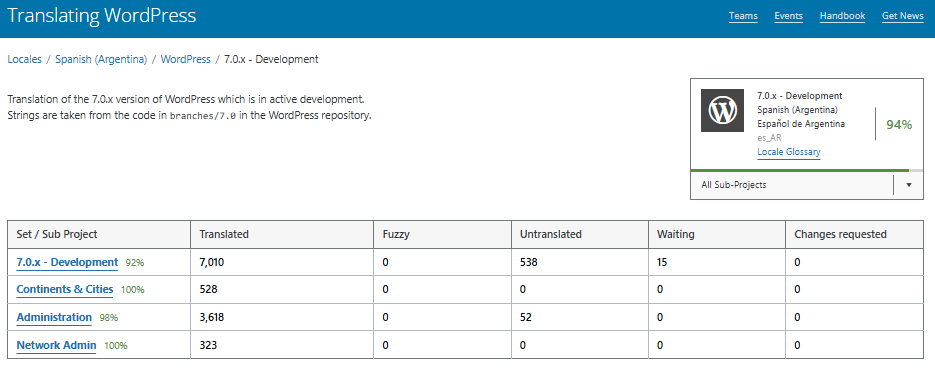Open the Handbook link in header
Image resolution: width=935 pixels, height=369 pixels.
click(842, 16)
